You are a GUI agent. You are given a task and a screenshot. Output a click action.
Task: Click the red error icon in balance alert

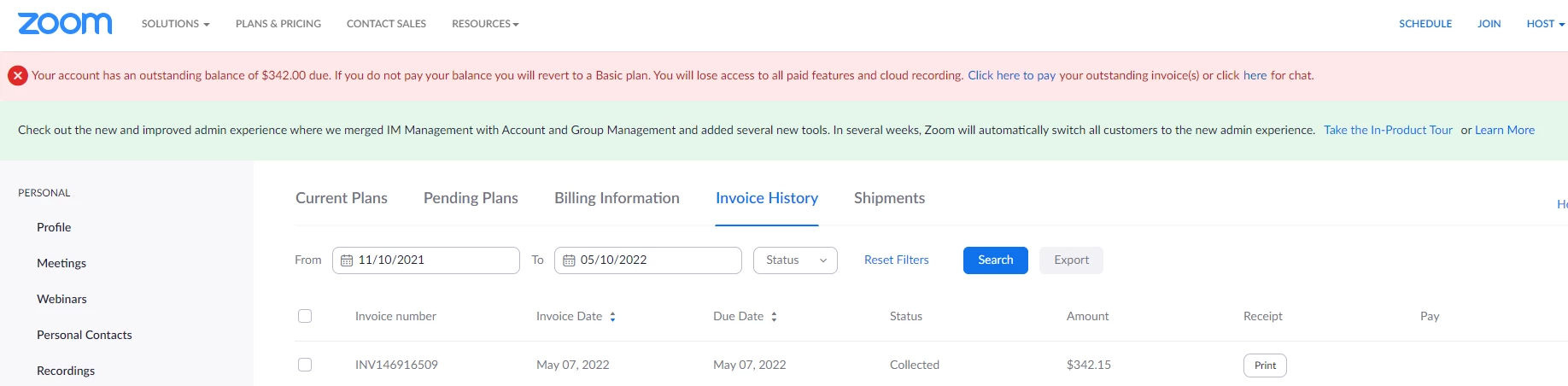(18, 76)
